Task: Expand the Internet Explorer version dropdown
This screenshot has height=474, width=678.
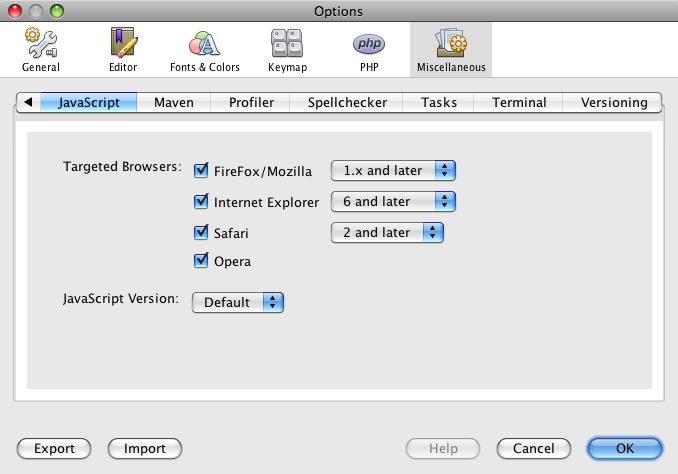Action: point(393,201)
